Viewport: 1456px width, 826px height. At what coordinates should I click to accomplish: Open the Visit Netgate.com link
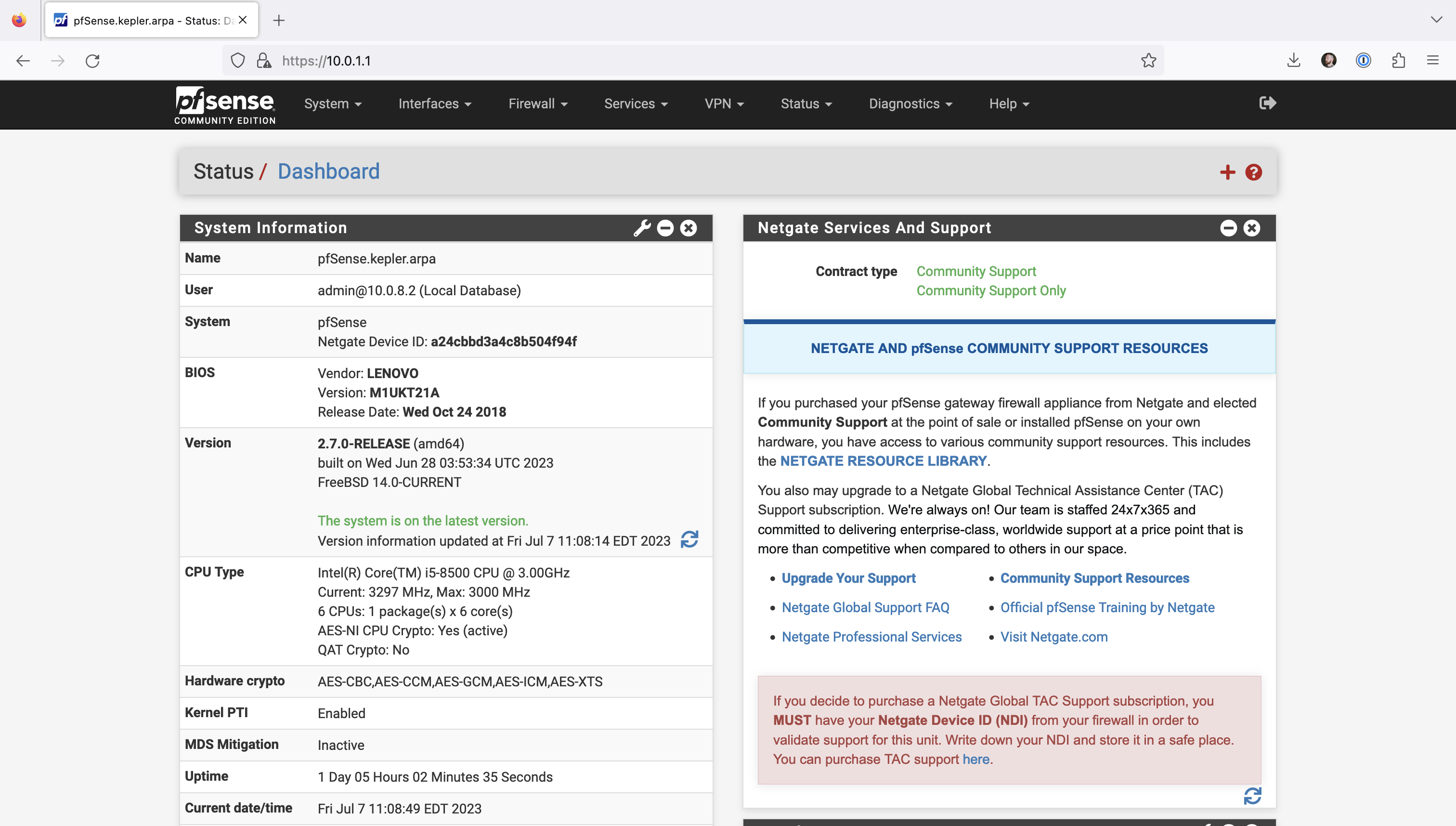tap(1053, 637)
